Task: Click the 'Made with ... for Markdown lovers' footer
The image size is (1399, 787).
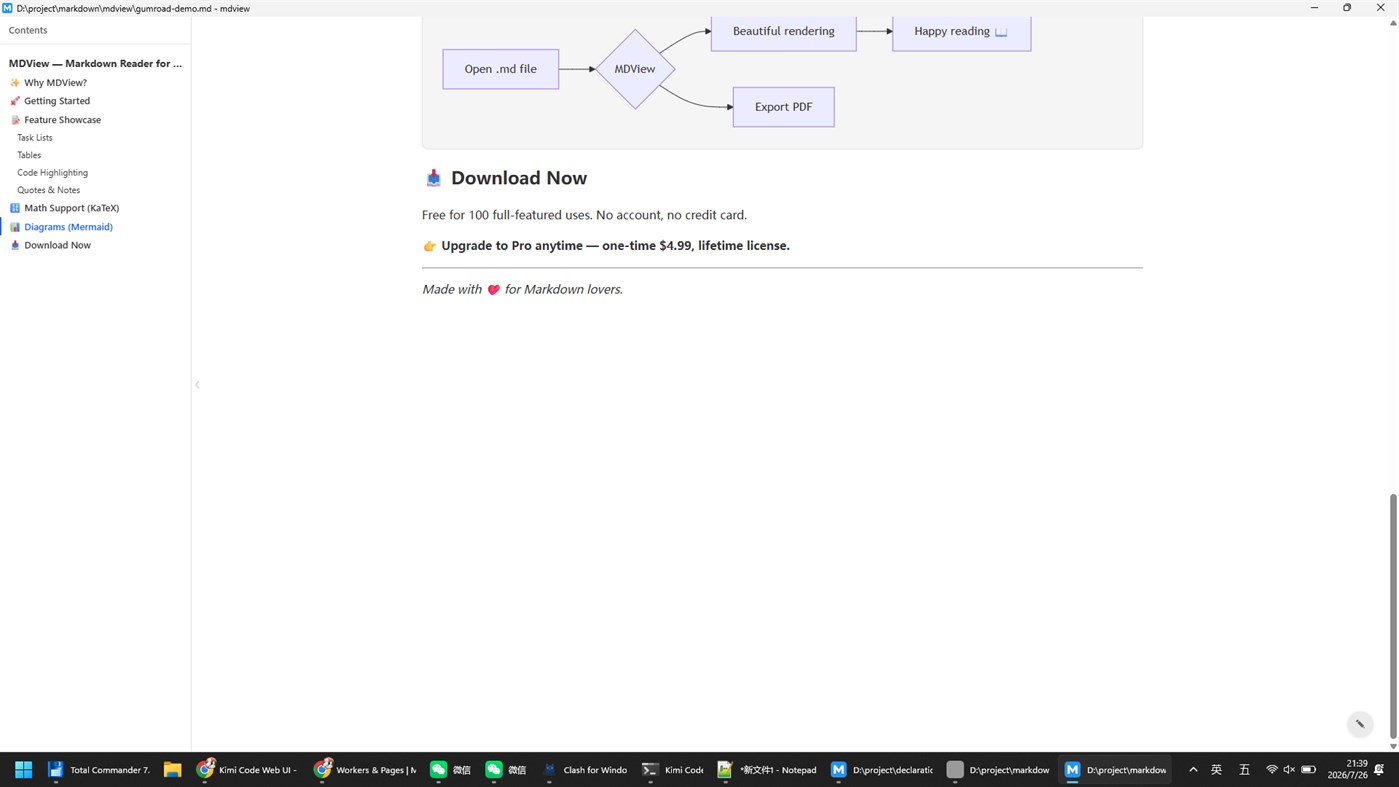Action: [x=522, y=290]
